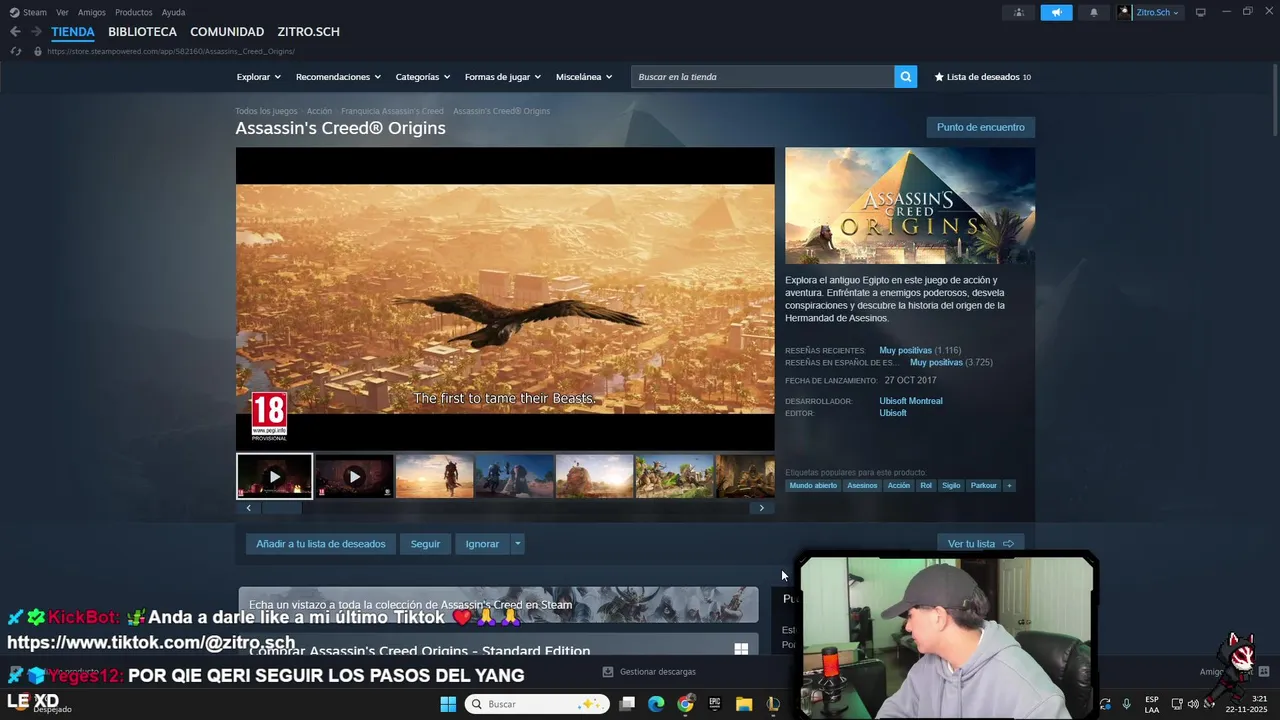Screen dimensions: 1280x720
Task: Open Franquicia Assassin's Creed breadcrumb
Action: [392, 111]
